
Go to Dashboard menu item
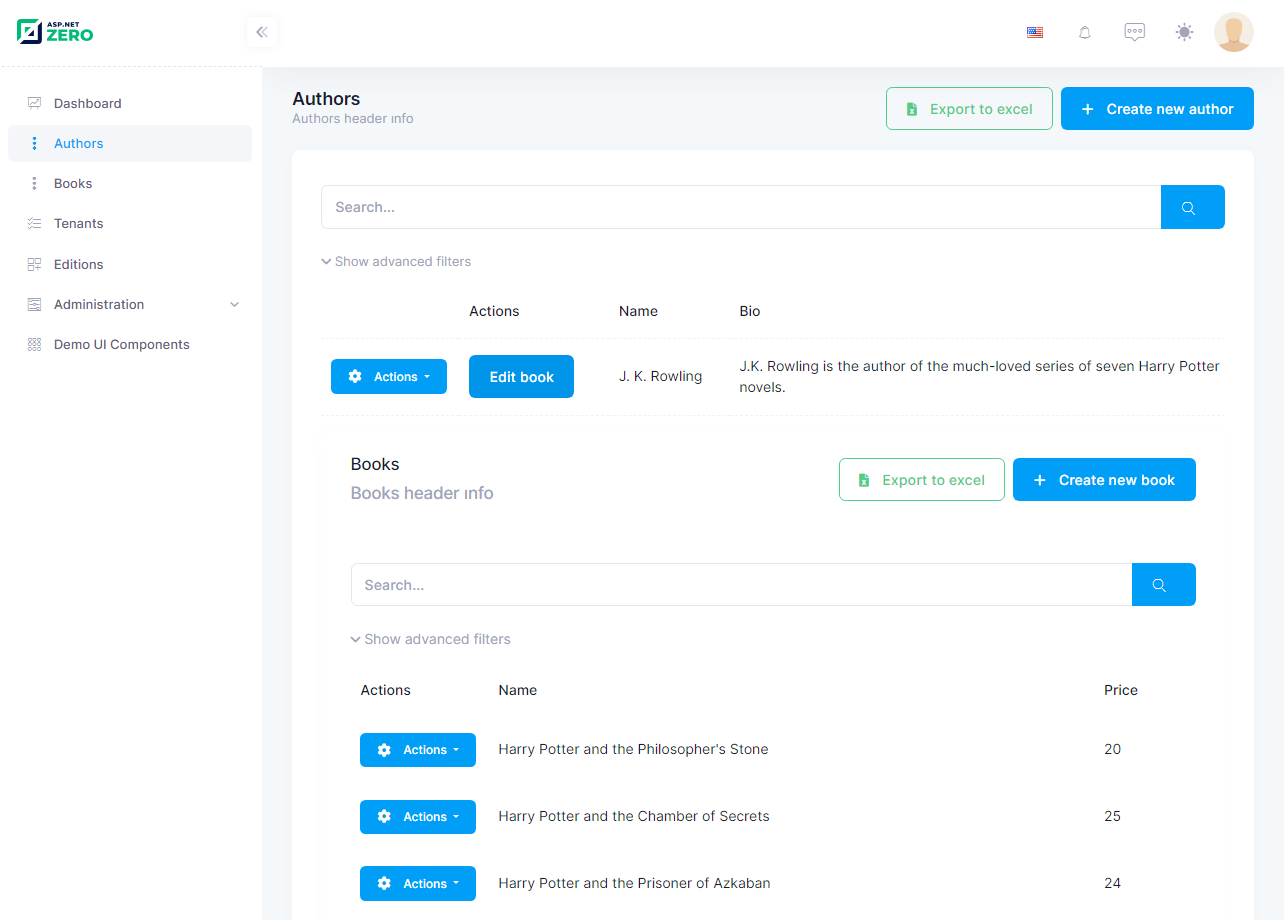(130, 103)
